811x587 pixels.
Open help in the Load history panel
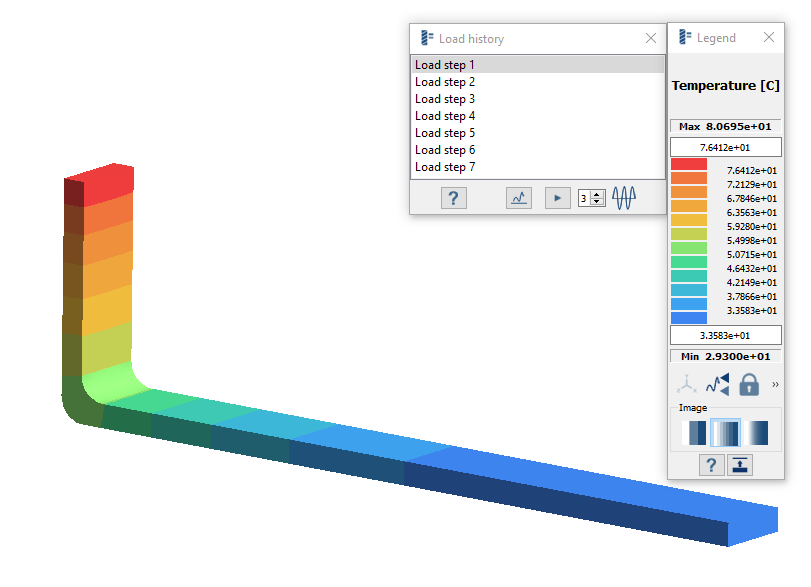(453, 198)
